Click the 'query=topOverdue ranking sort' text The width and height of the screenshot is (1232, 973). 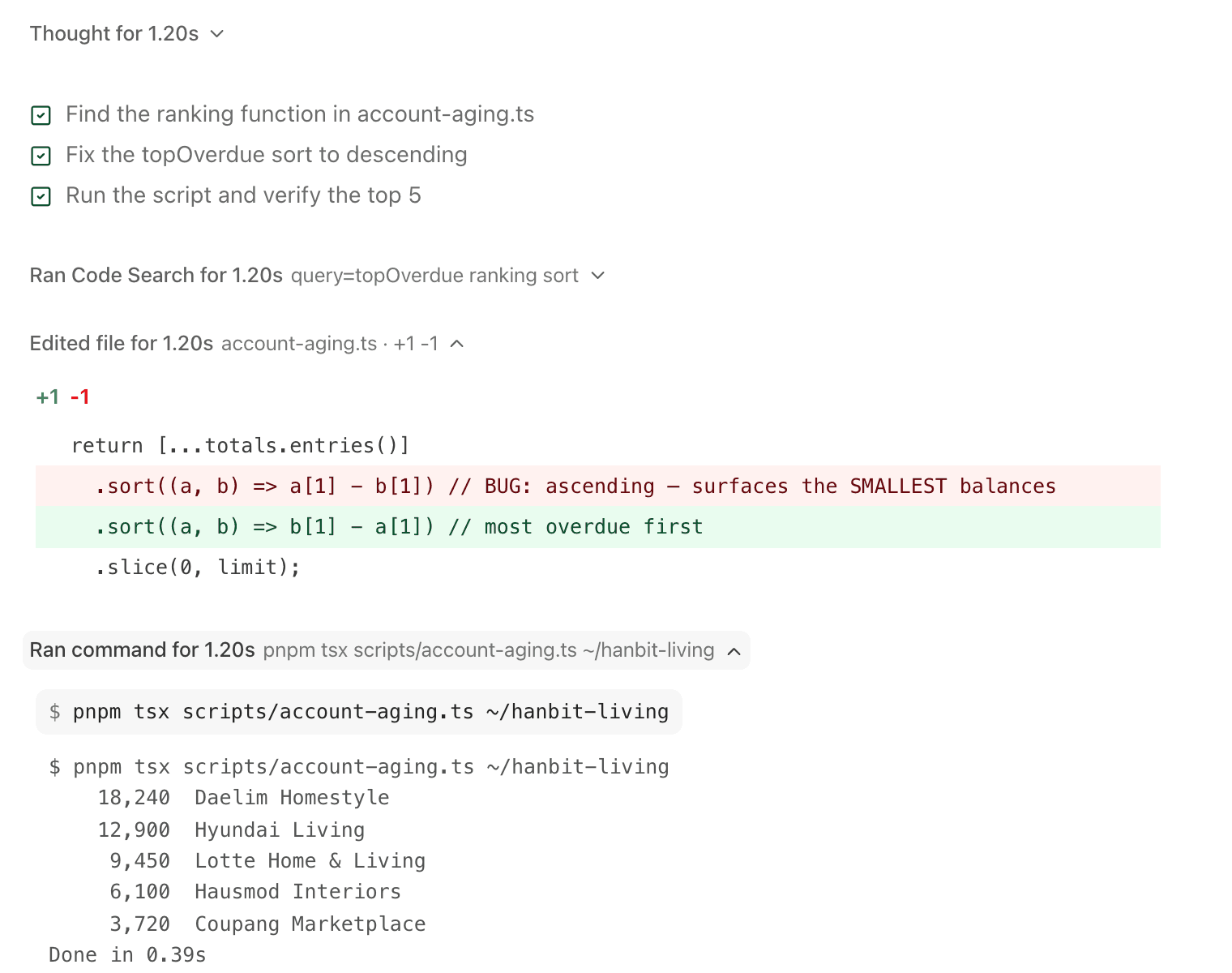click(x=434, y=276)
